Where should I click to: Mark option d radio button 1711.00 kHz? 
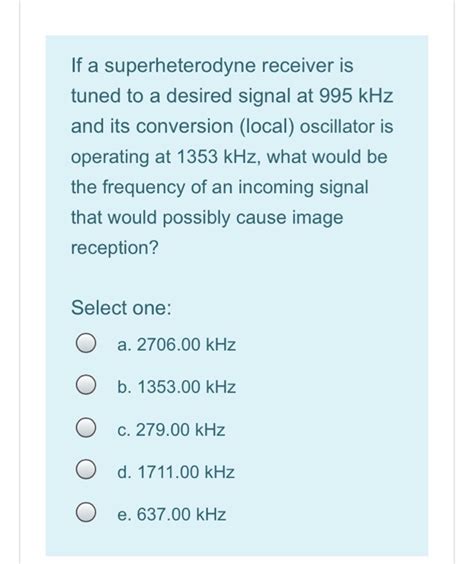coord(86,470)
